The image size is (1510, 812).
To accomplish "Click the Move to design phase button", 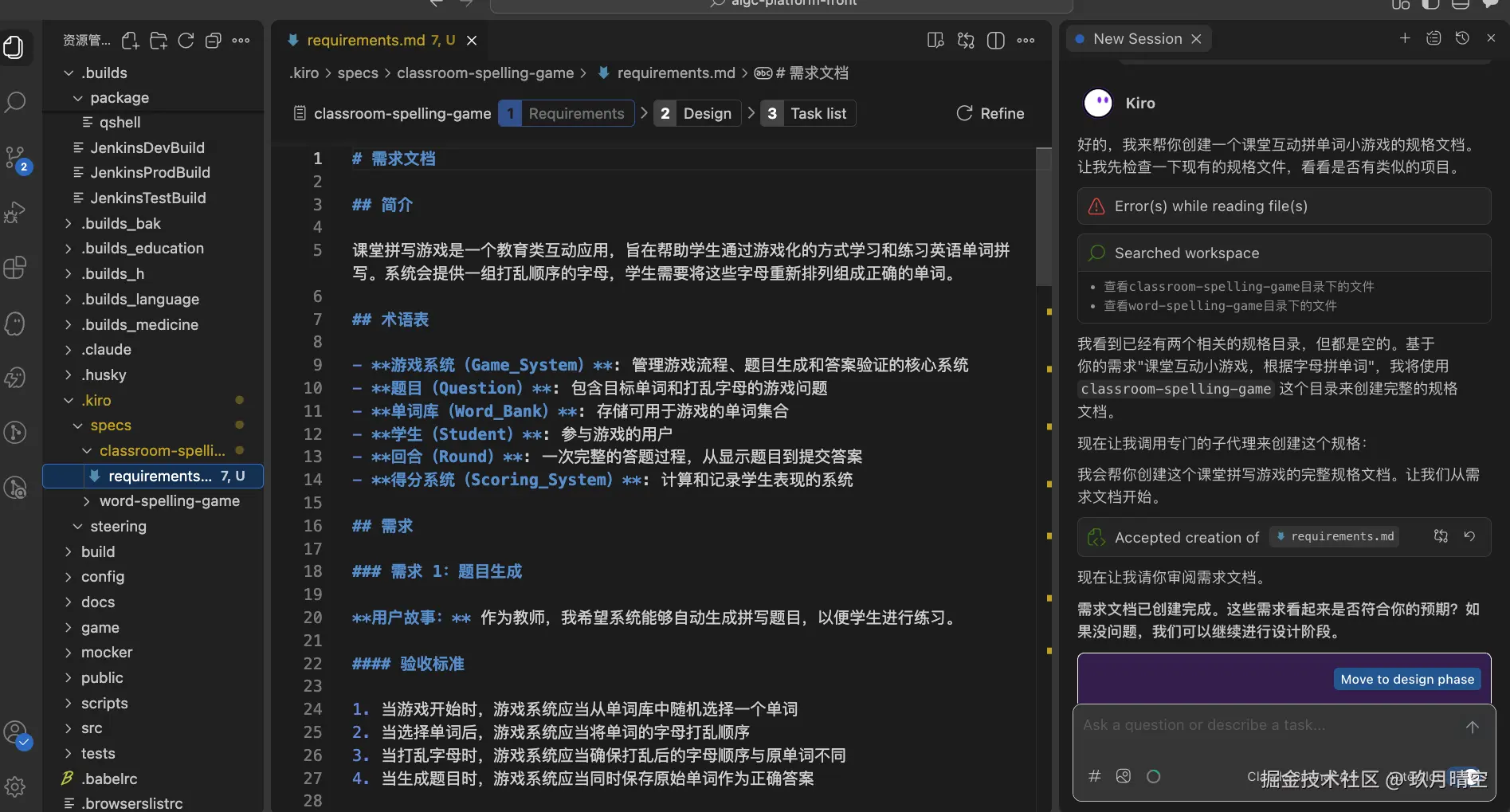I will point(1406,679).
